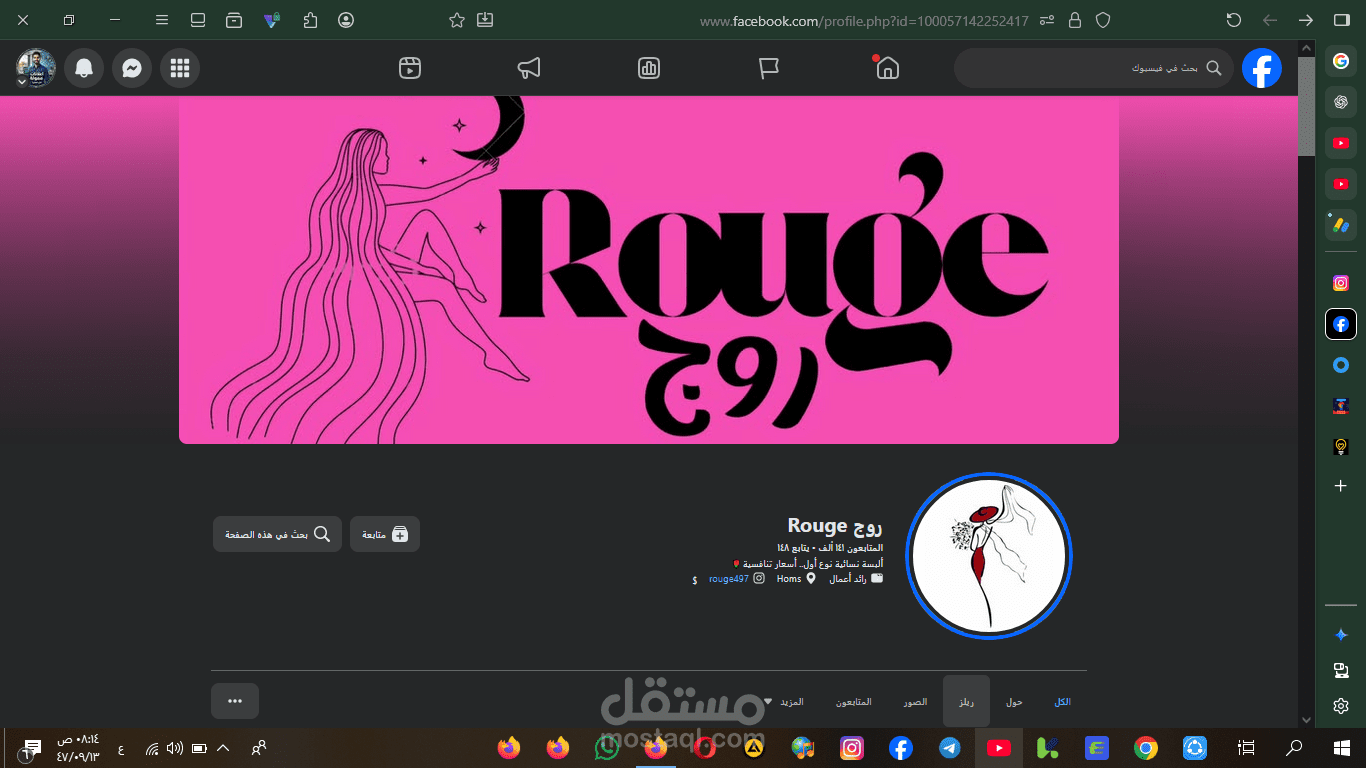
Task: Open the Pages flag icon
Action: [x=768, y=68]
